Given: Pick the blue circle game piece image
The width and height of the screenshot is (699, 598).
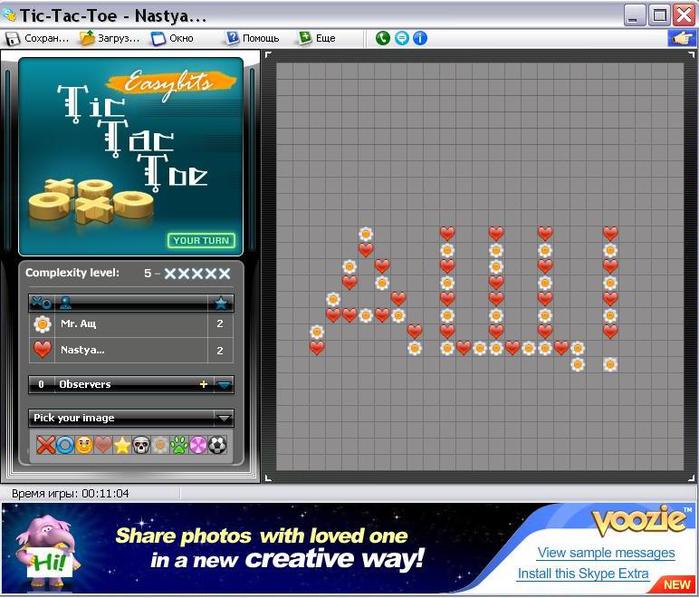Looking at the screenshot, I should pyautogui.click(x=65, y=445).
